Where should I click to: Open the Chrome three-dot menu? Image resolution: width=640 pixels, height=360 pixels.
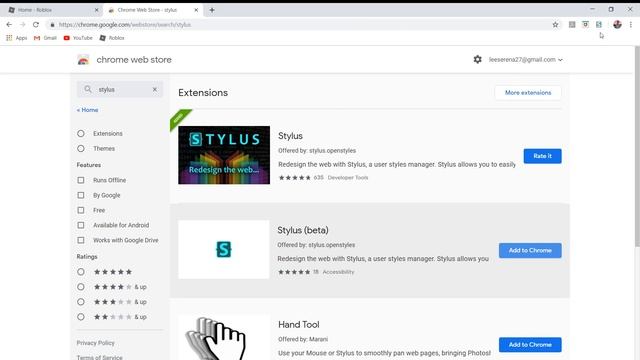point(631,24)
